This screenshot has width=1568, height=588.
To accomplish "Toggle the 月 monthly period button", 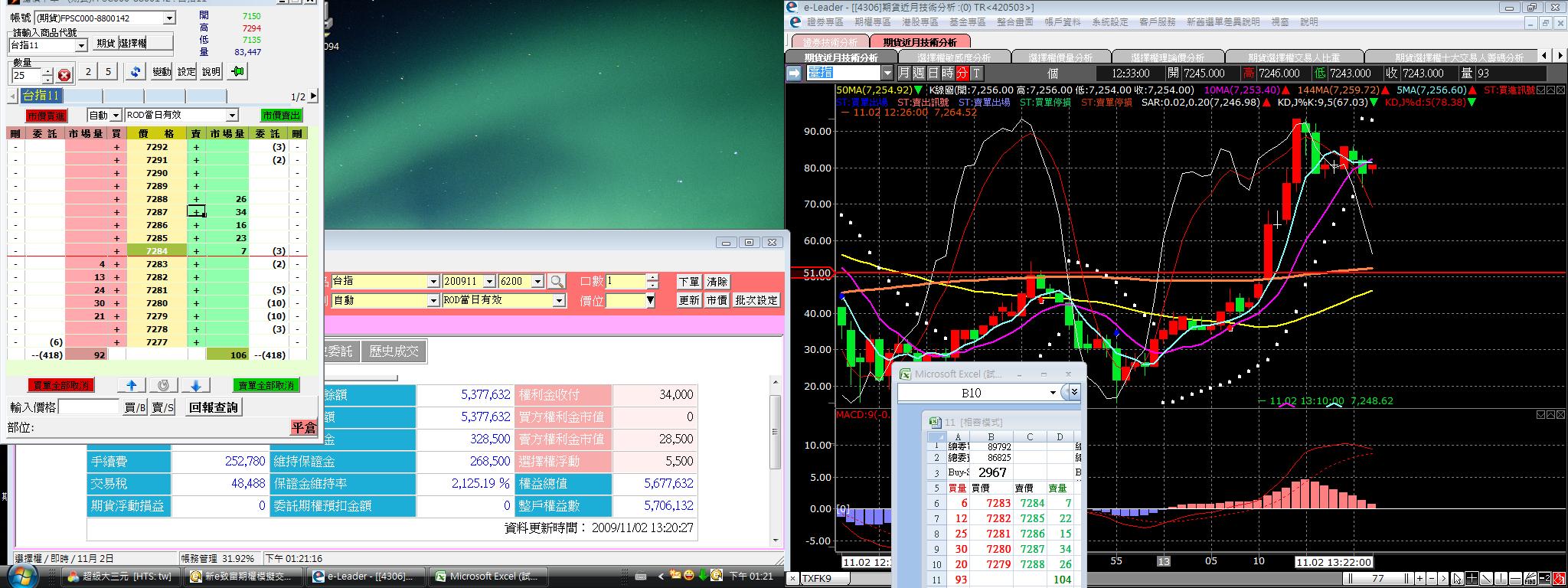I will (903, 73).
